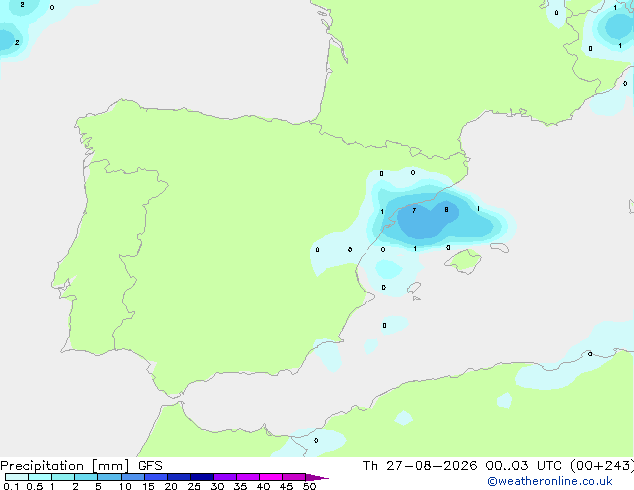
Task: Click the "15" legend scale label
Action: [x=148, y=486]
